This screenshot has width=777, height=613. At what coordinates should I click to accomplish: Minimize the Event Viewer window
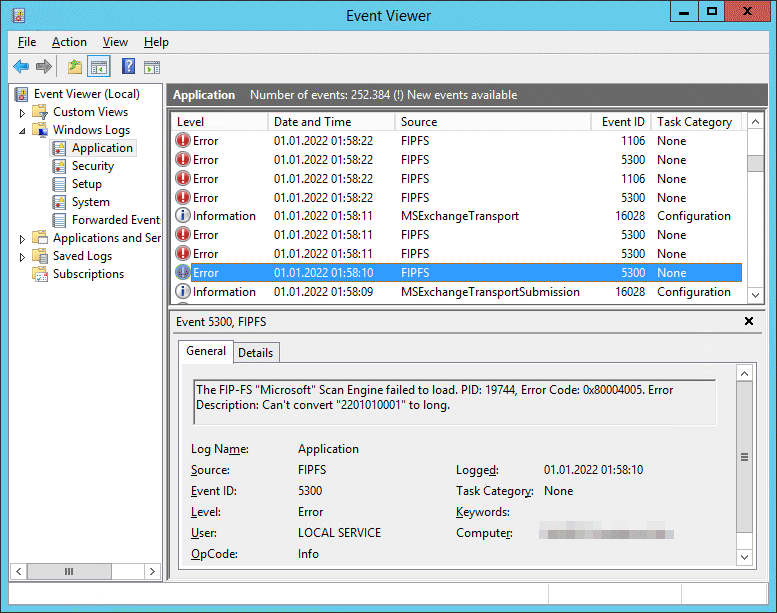tap(684, 11)
